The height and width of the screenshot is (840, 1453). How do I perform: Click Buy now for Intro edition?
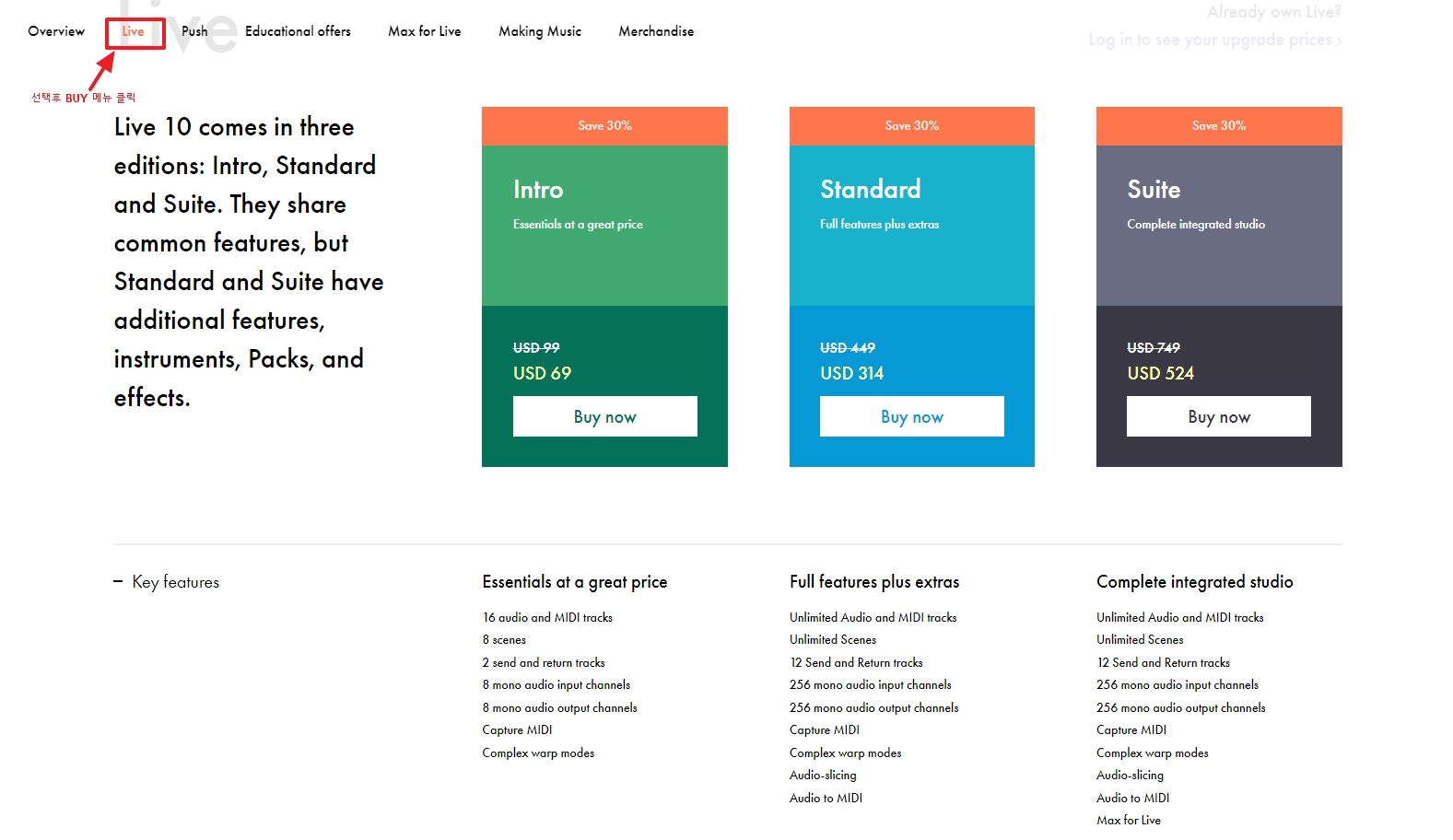point(604,416)
